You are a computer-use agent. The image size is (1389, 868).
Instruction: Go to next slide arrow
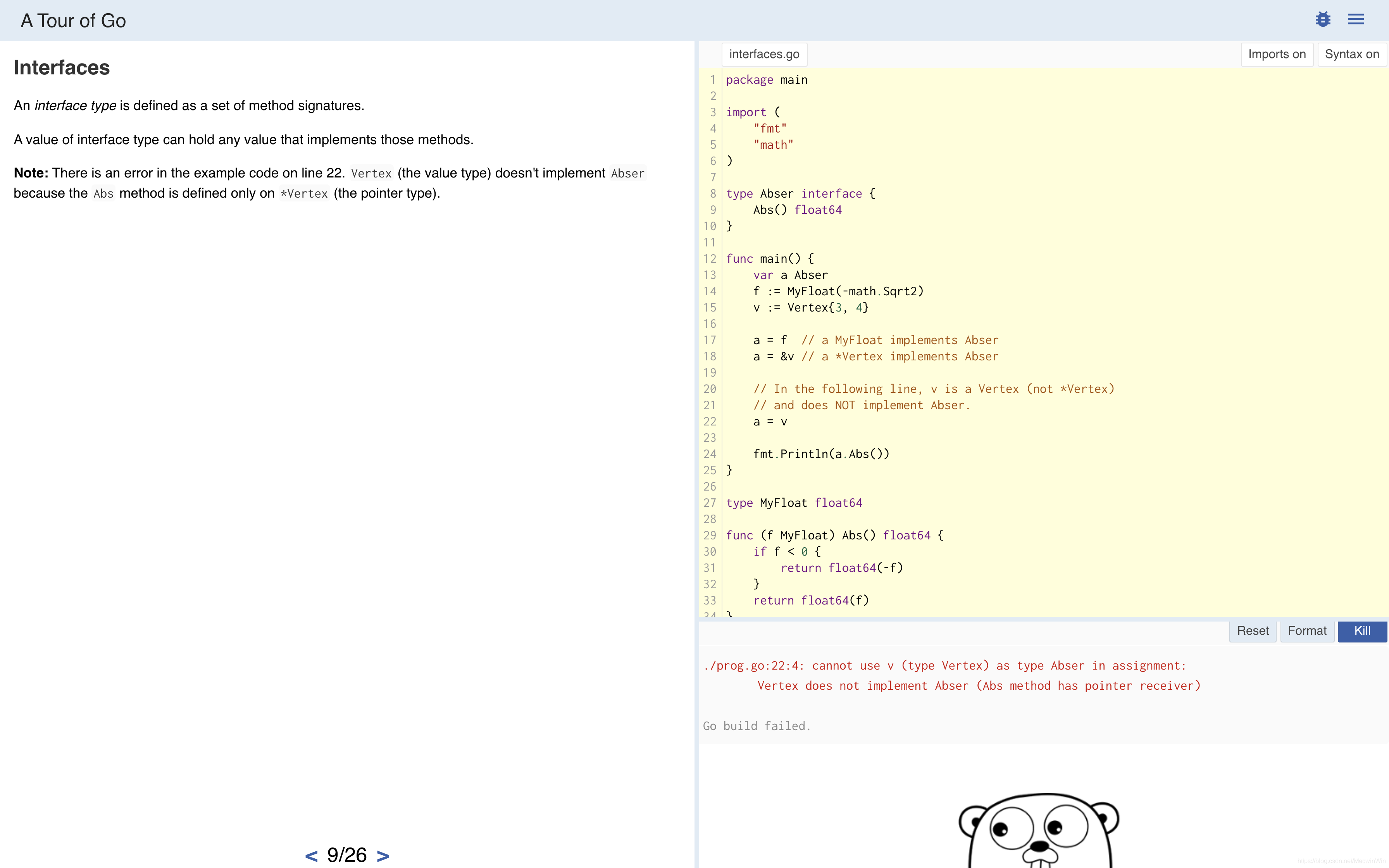(383, 855)
